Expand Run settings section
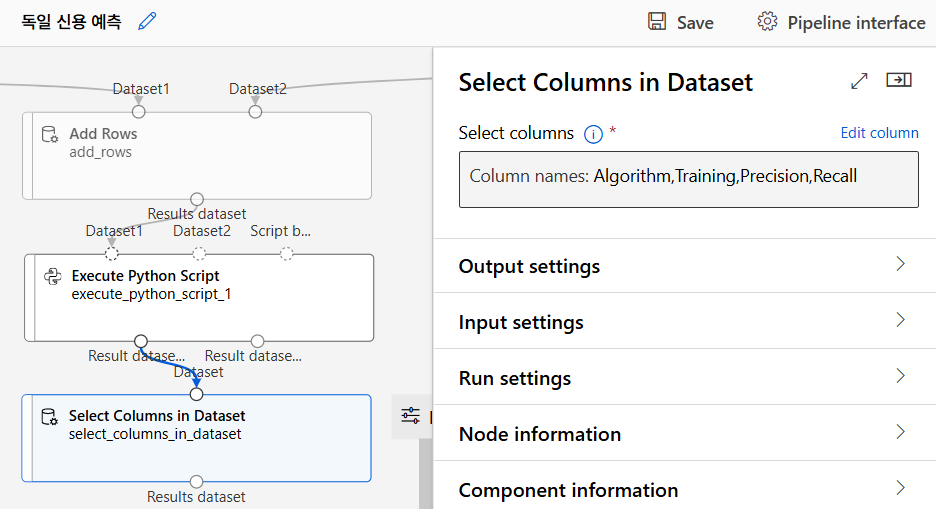Image resolution: width=936 pixels, height=509 pixels. tap(900, 377)
